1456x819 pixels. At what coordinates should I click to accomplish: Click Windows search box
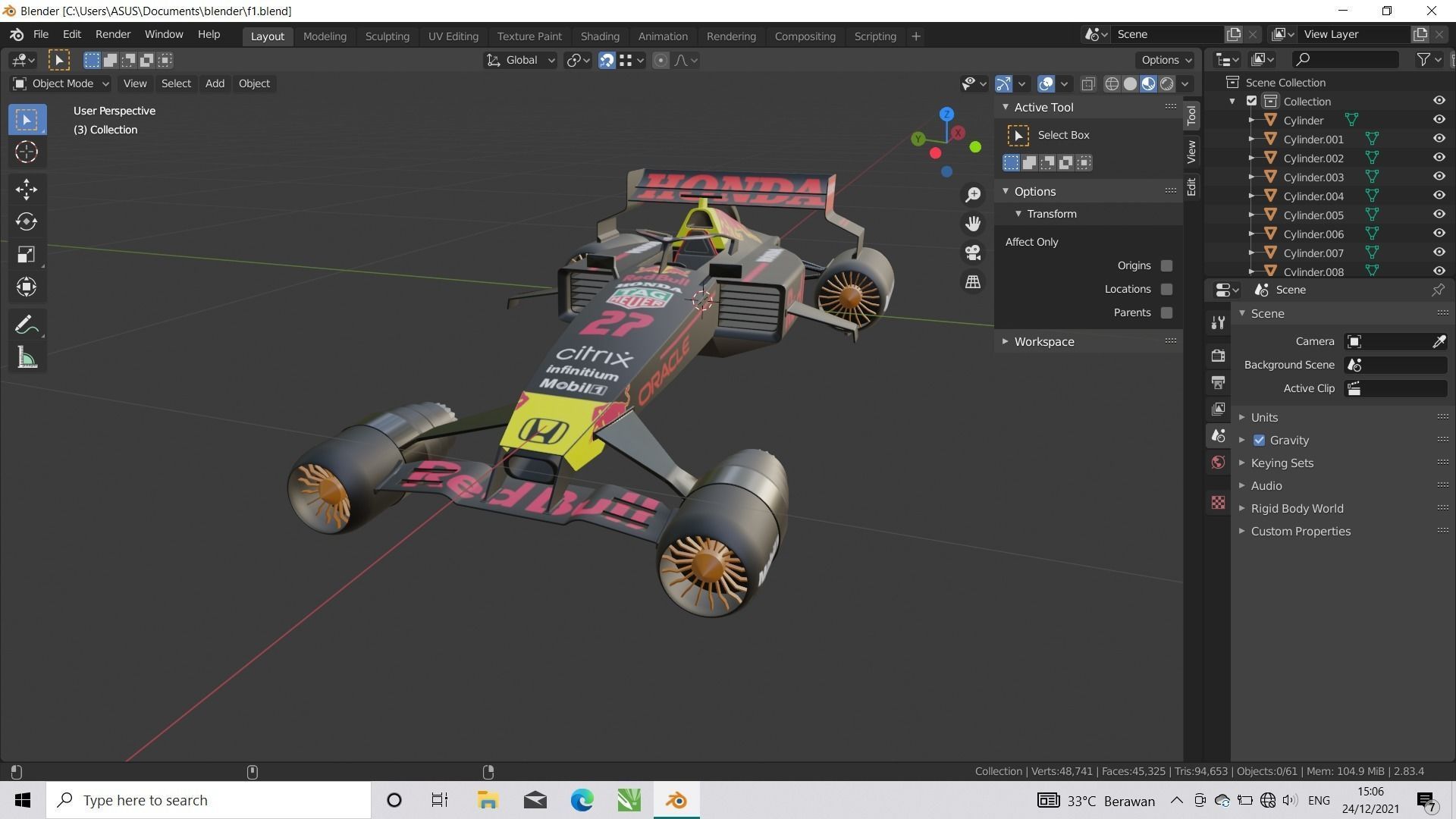tap(209, 800)
